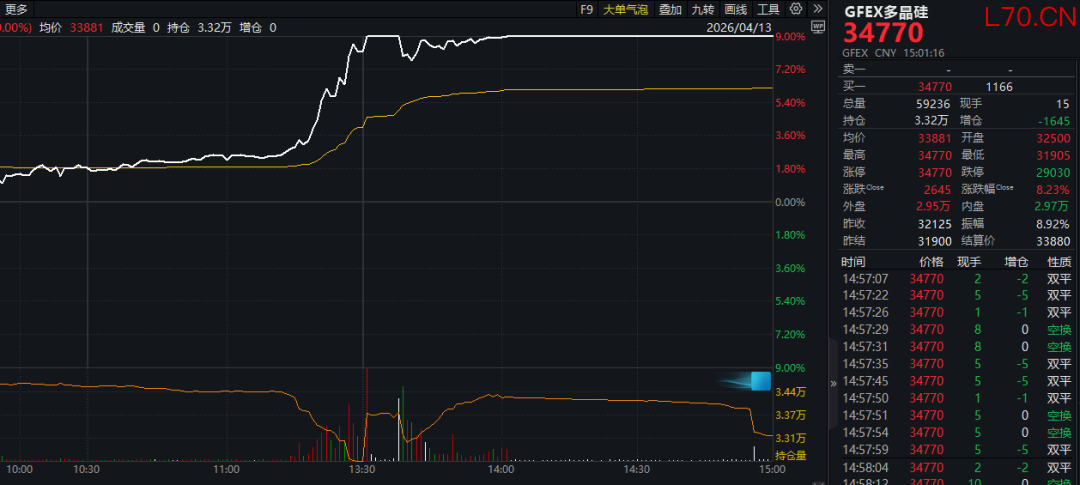The width and height of the screenshot is (1080, 485).
Task: Toggle the 九转 indicator
Action: [703, 9]
